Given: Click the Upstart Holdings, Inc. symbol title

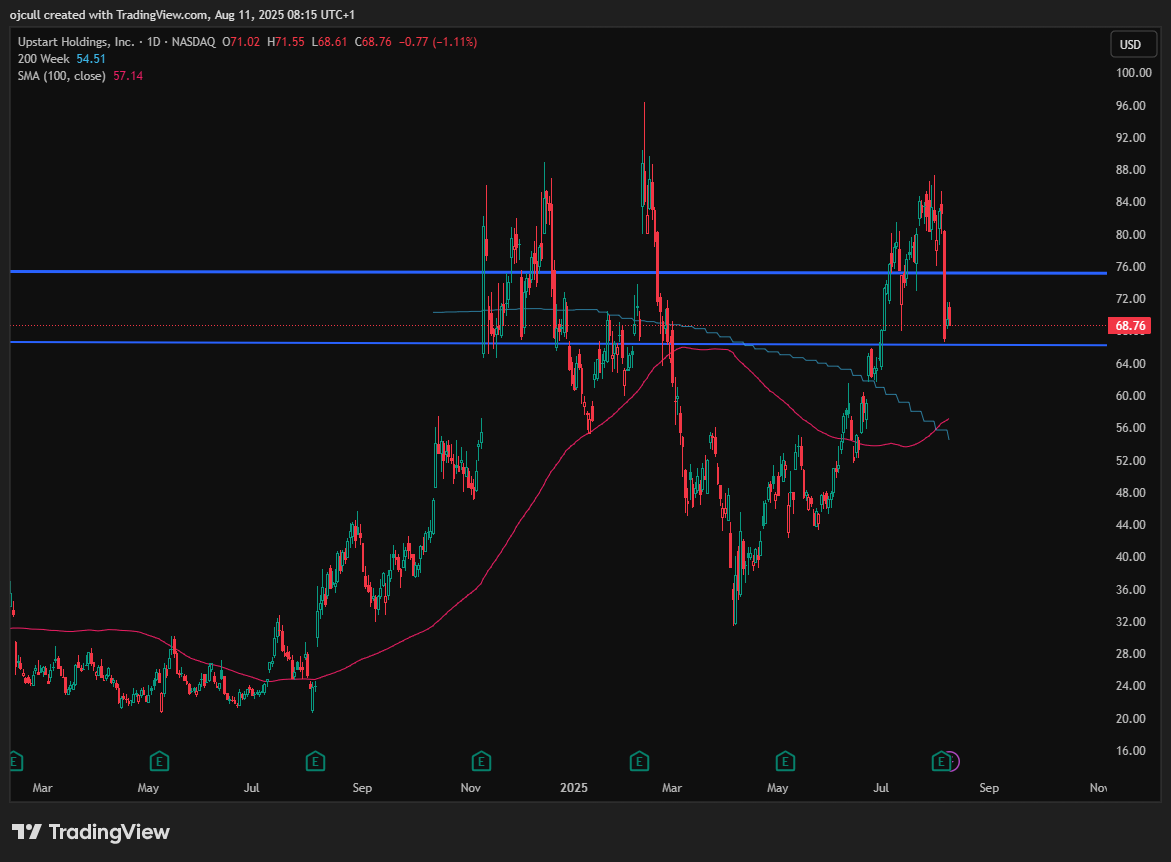Looking at the screenshot, I should point(76,42).
